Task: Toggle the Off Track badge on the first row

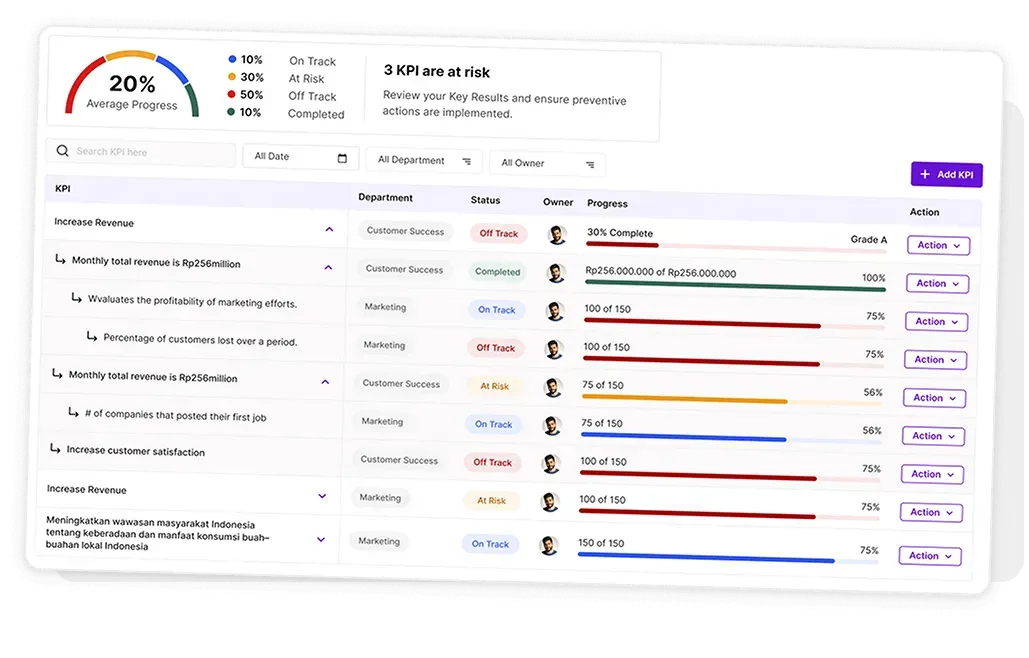Action: [499, 233]
